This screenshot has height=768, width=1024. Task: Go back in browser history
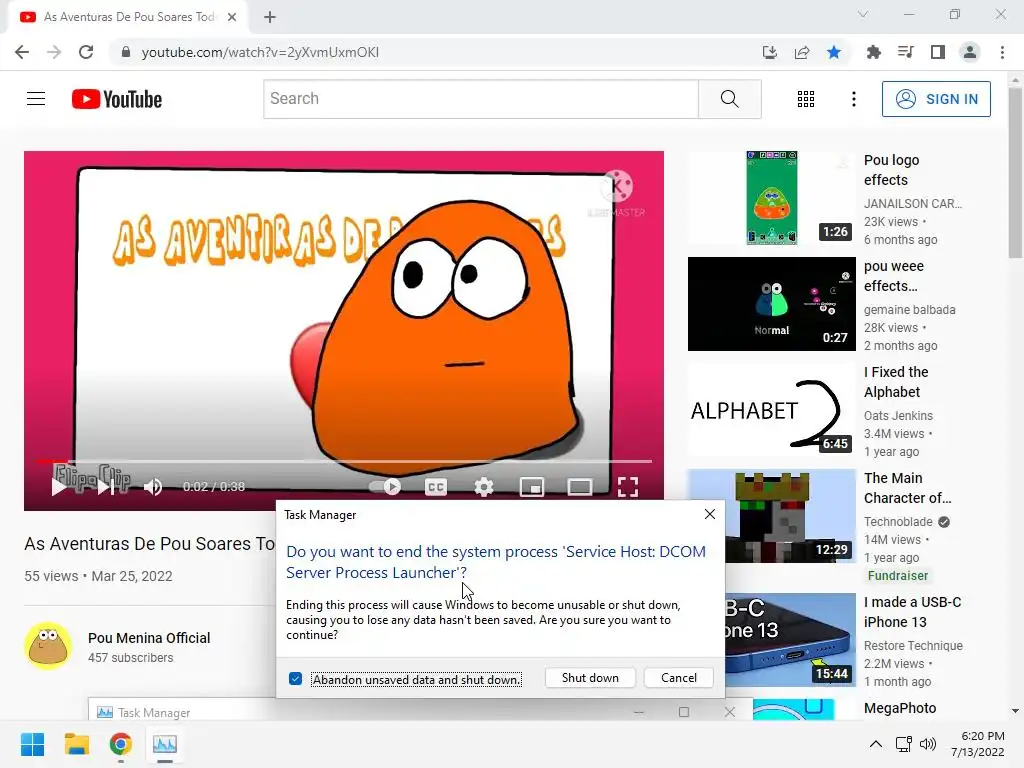point(22,52)
